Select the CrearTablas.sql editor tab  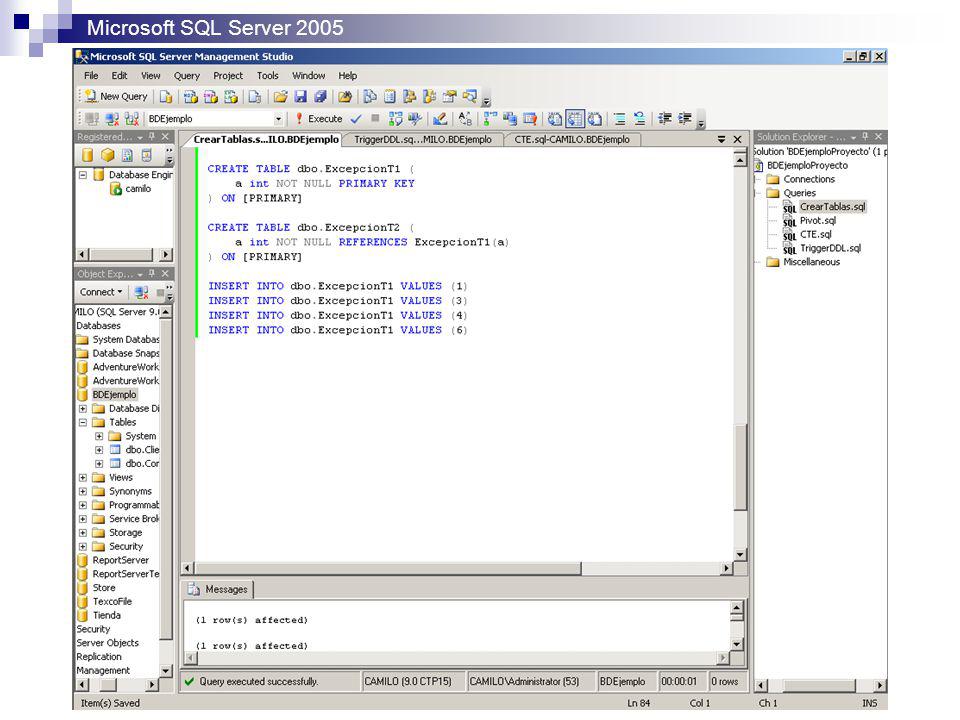(x=266, y=140)
